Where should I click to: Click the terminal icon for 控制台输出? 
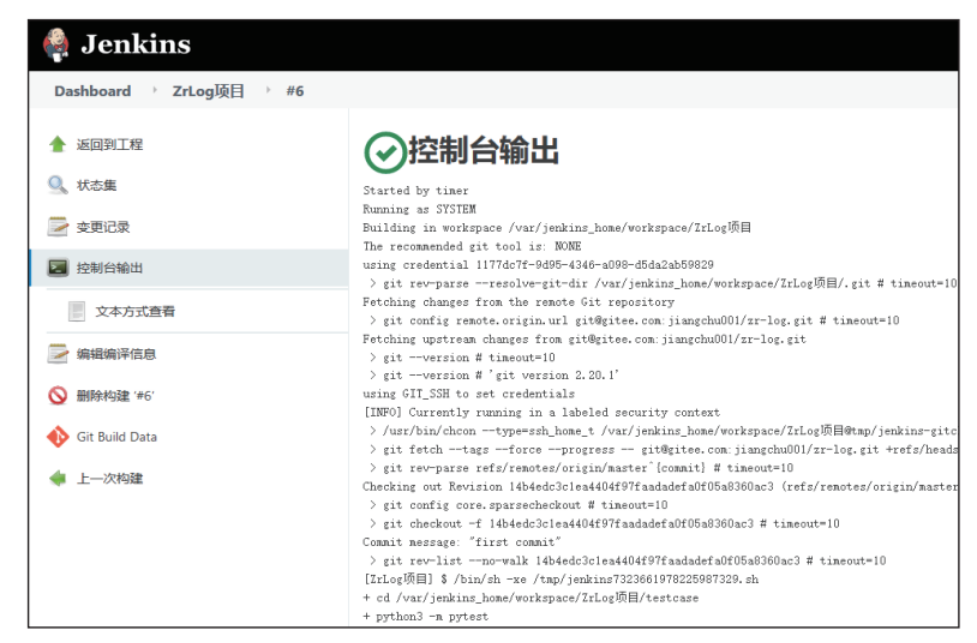pyautogui.click(x=58, y=268)
